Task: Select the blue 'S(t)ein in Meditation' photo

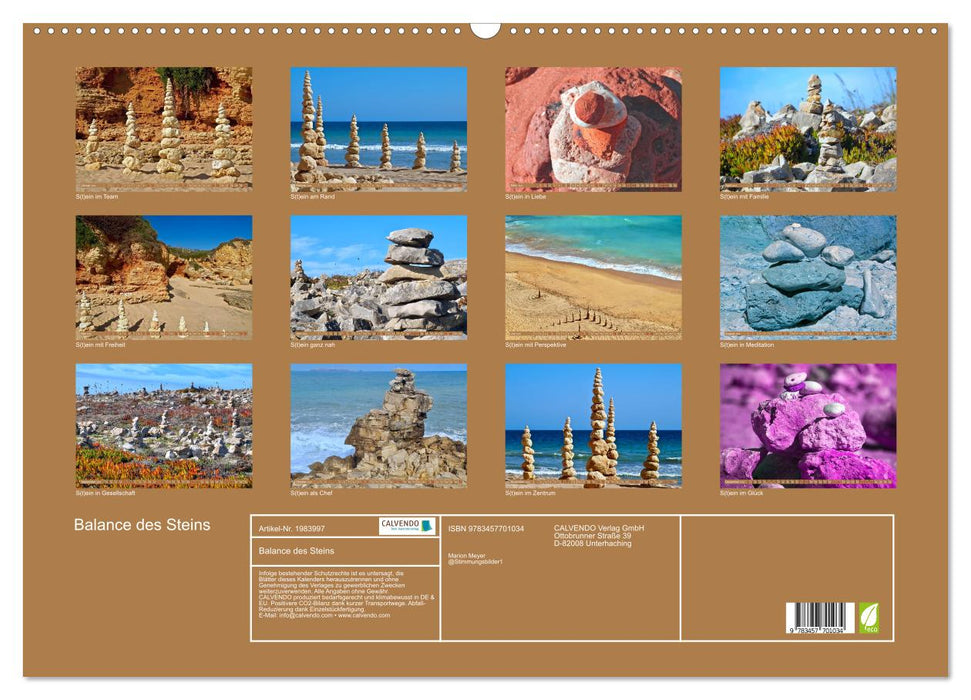Action: coord(808,280)
